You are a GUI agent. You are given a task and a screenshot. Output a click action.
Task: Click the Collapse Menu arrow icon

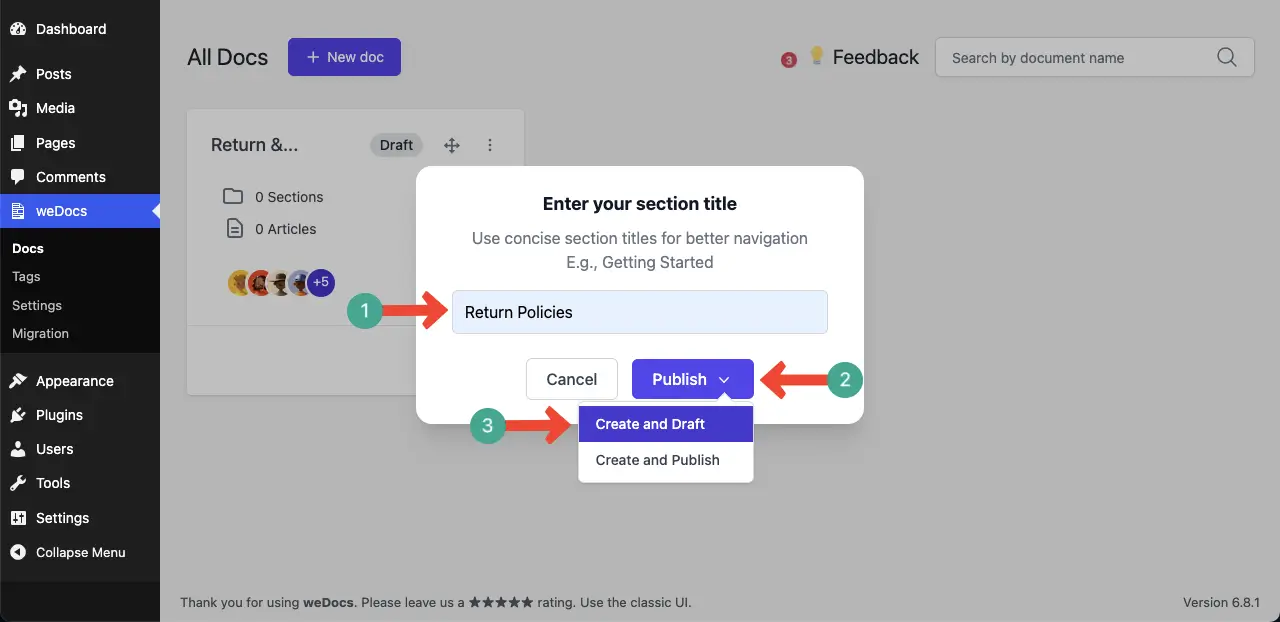pos(18,552)
